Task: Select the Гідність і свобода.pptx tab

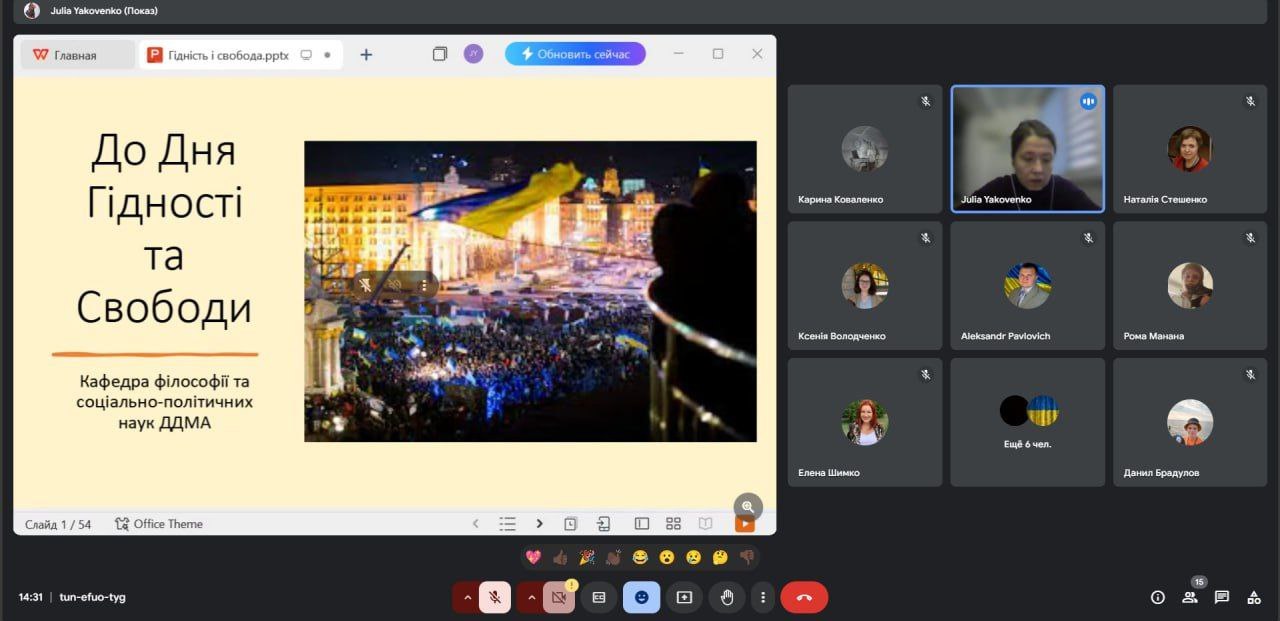Action: click(x=228, y=55)
